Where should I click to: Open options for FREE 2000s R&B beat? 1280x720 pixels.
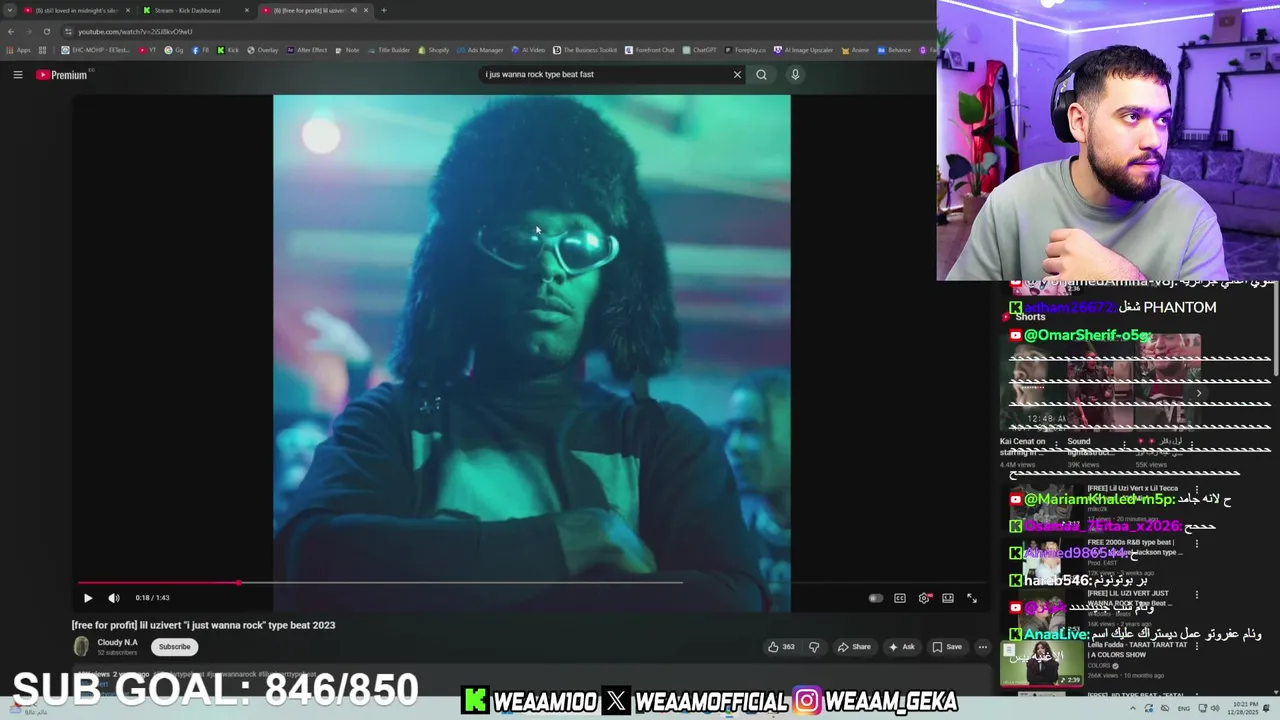click(x=1197, y=544)
